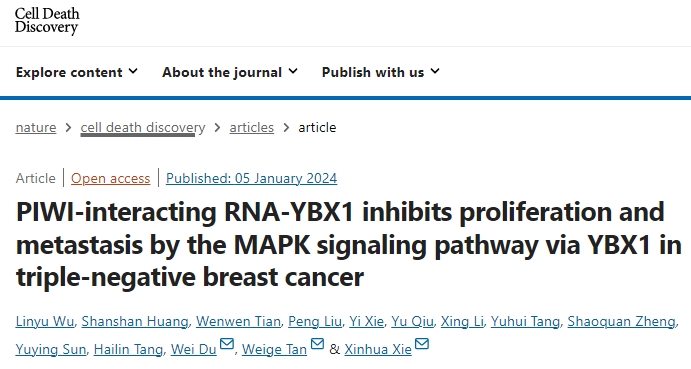Expand the About the journal chevron
691x369 pixels.
tap(293, 71)
